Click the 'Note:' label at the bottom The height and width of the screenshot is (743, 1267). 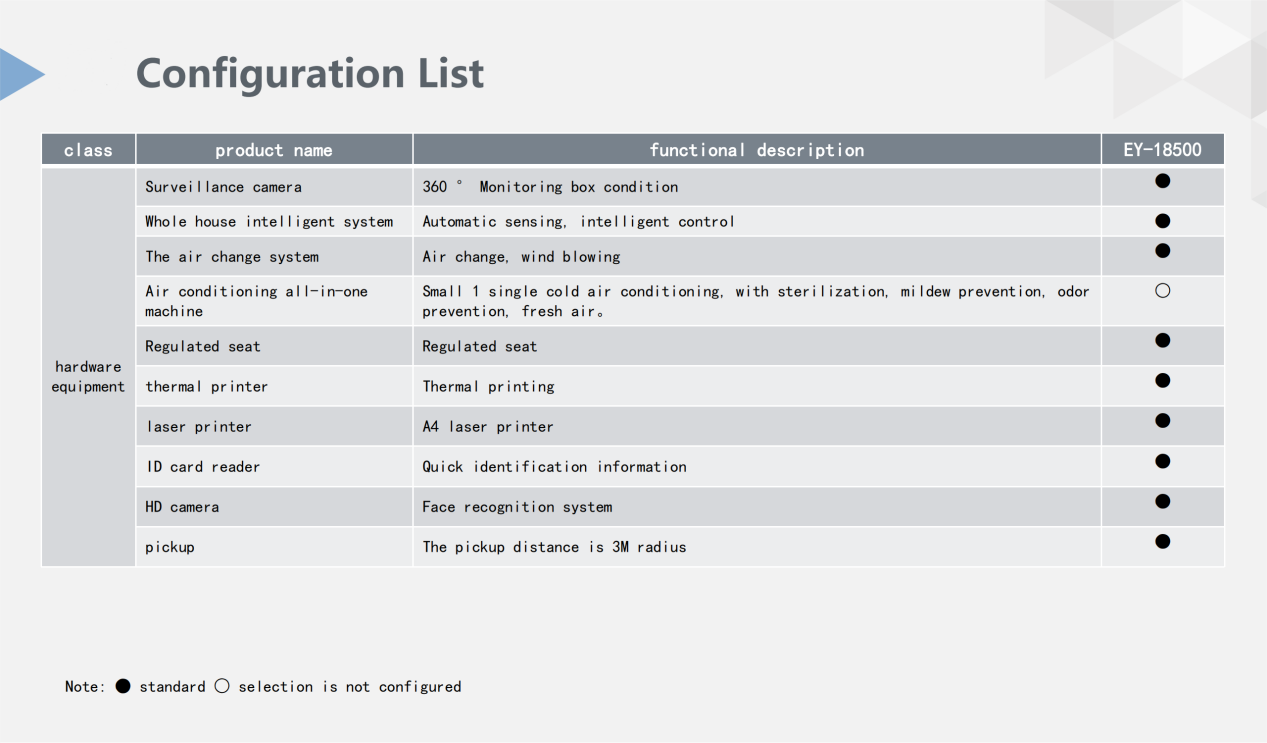84,687
